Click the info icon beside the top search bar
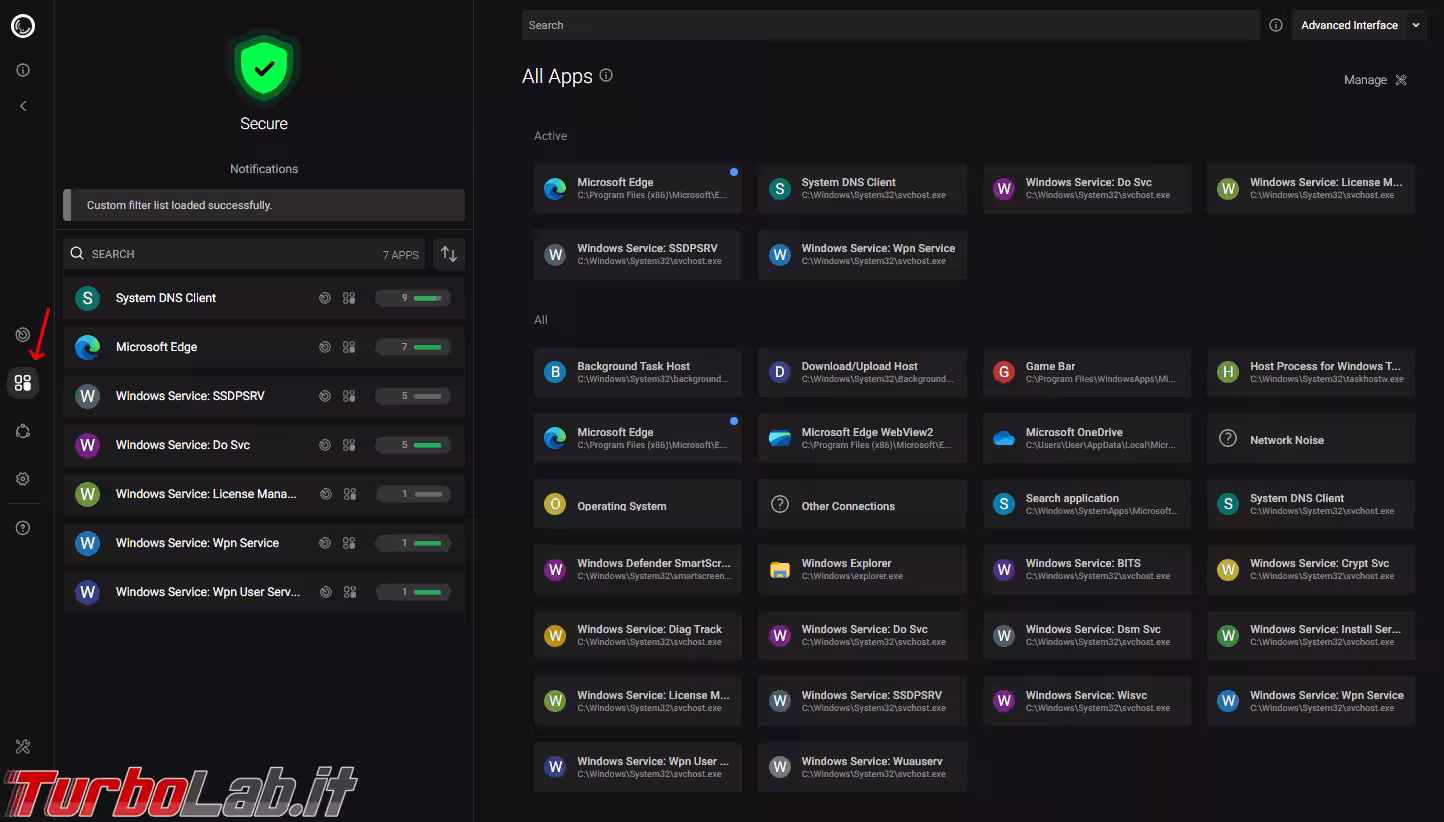This screenshot has width=1444, height=822. coord(1276,26)
